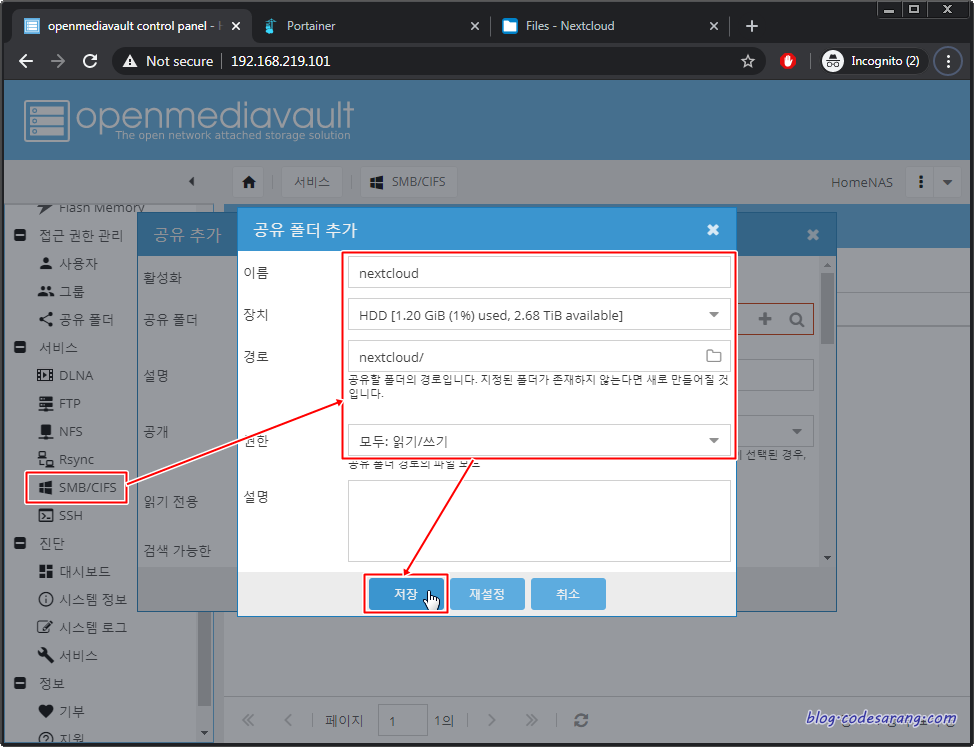
Task: Reload the page in browser
Action: 90,61
